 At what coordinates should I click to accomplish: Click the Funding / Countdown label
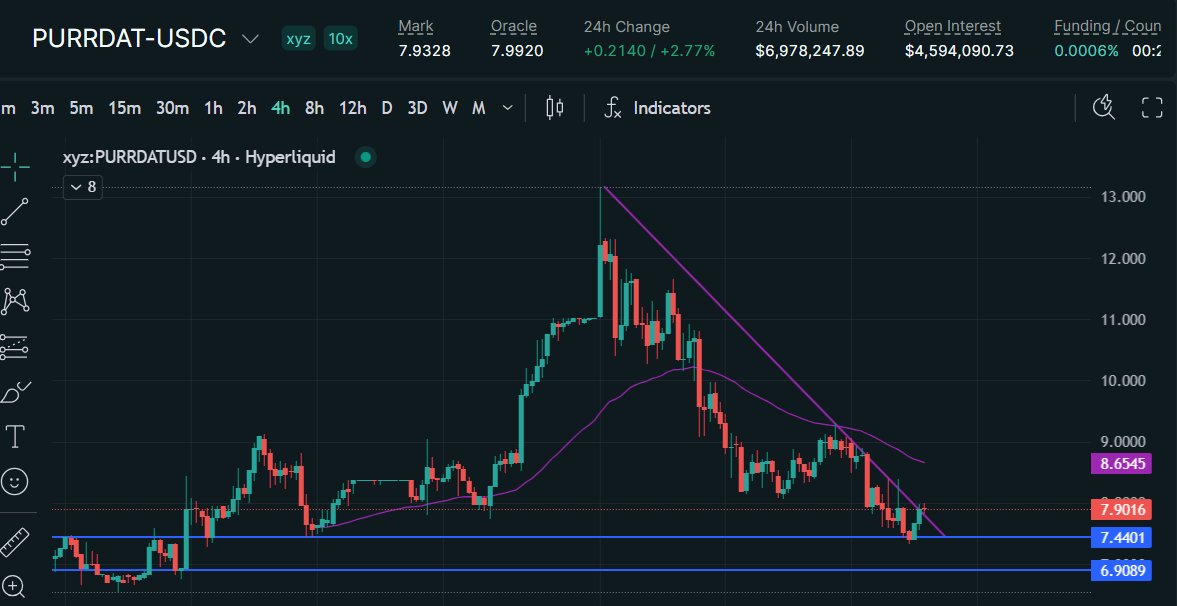[x=1108, y=26]
